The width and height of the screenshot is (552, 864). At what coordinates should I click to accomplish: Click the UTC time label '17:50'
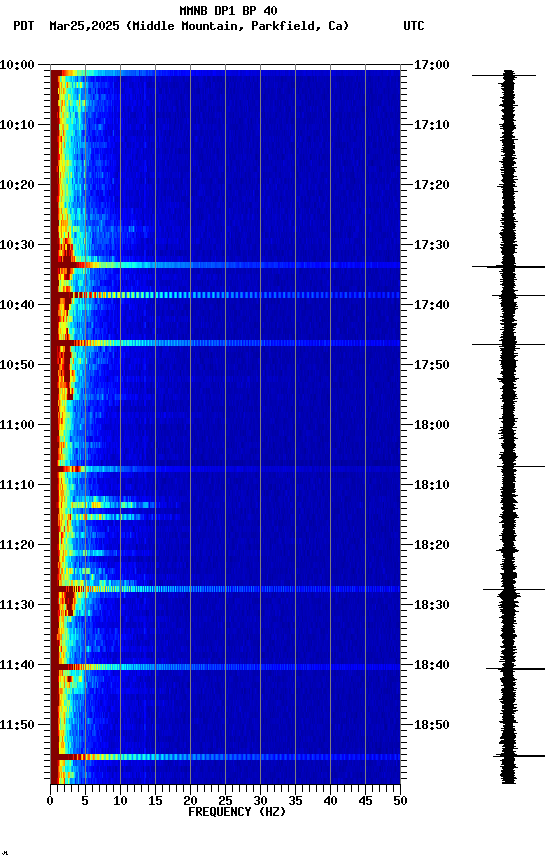(x=432, y=365)
